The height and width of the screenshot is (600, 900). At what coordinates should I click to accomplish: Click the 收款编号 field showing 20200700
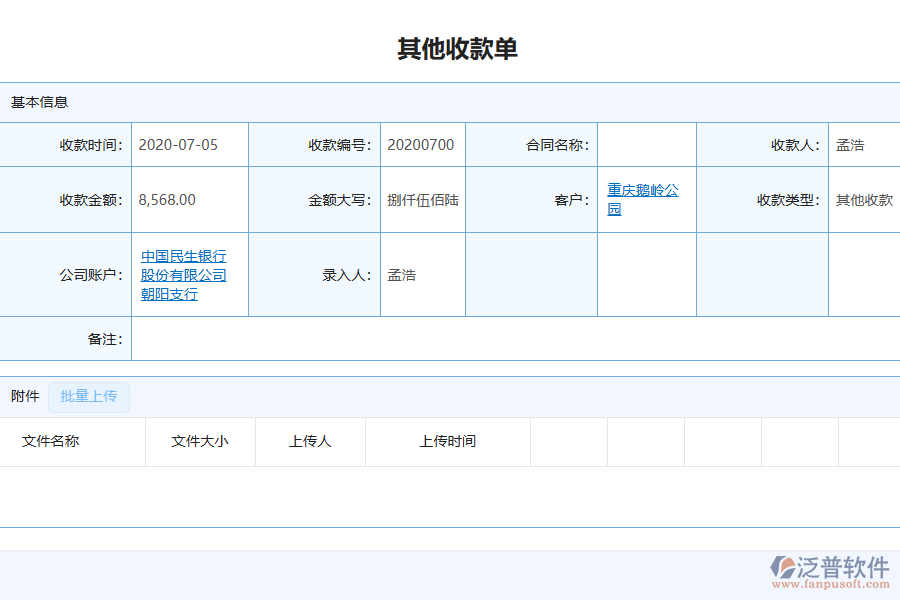[420, 144]
